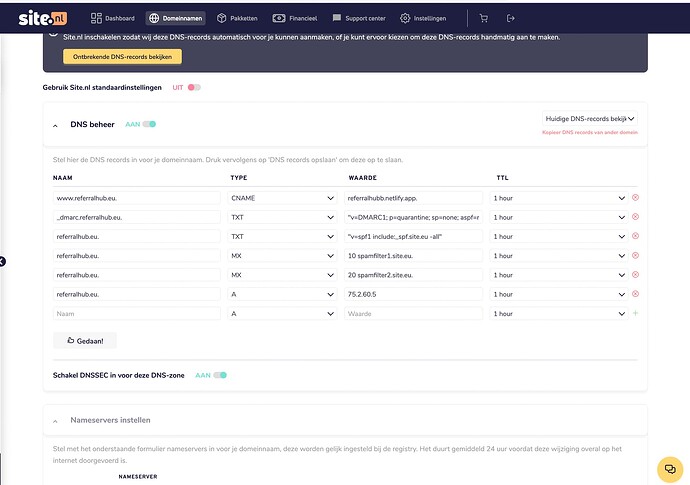The image size is (690, 485).
Task: Edit the referralhubb.netlify.app. value field
Action: 413,198
